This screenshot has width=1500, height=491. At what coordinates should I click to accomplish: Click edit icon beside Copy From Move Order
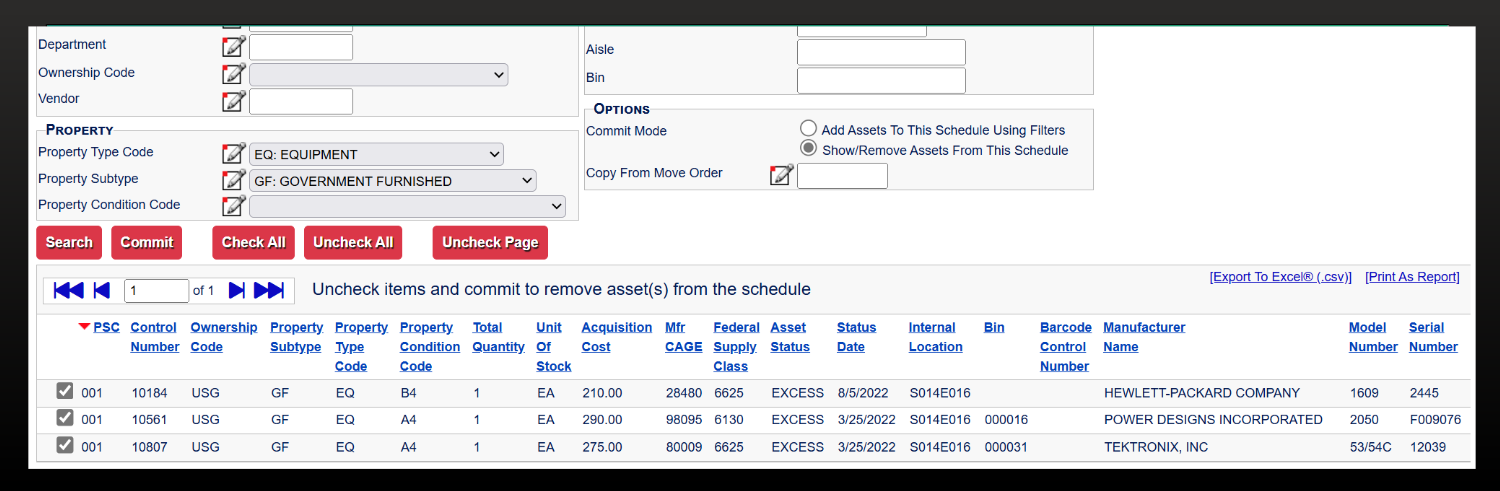pos(781,175)
